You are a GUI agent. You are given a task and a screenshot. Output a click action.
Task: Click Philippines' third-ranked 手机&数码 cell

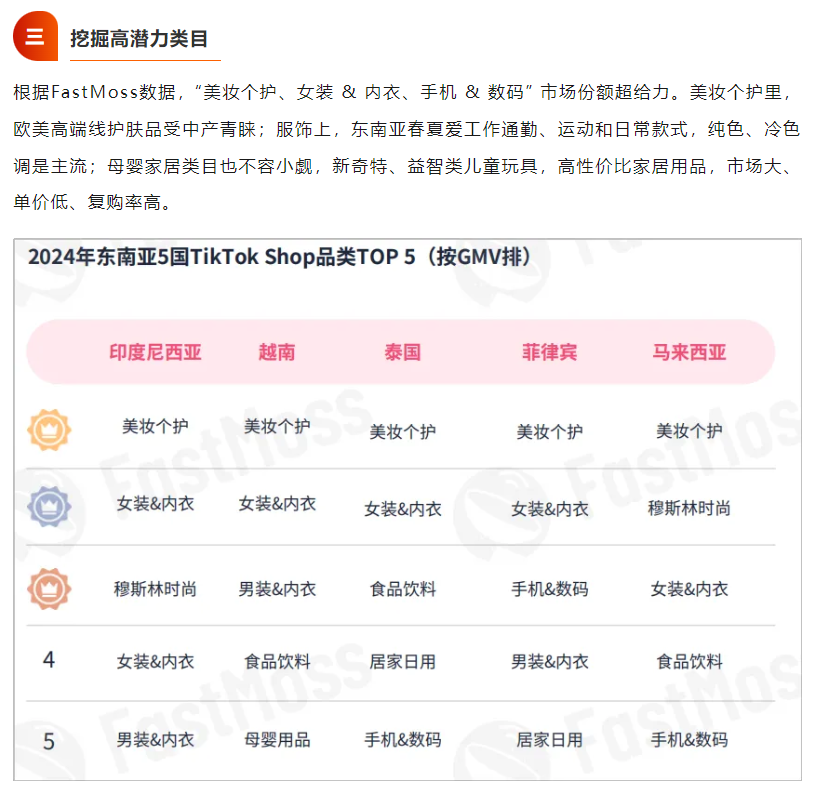[x=549, y=589]
